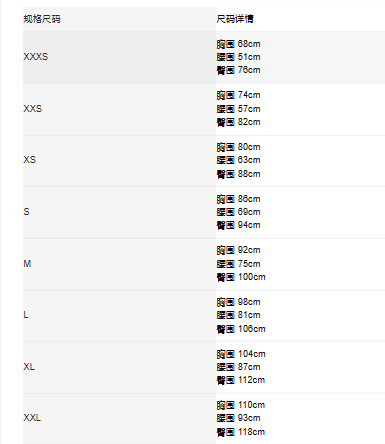The height and width of the screenshot is (444, 385).
Task: Click the L size label
Action: pos(26,315)
